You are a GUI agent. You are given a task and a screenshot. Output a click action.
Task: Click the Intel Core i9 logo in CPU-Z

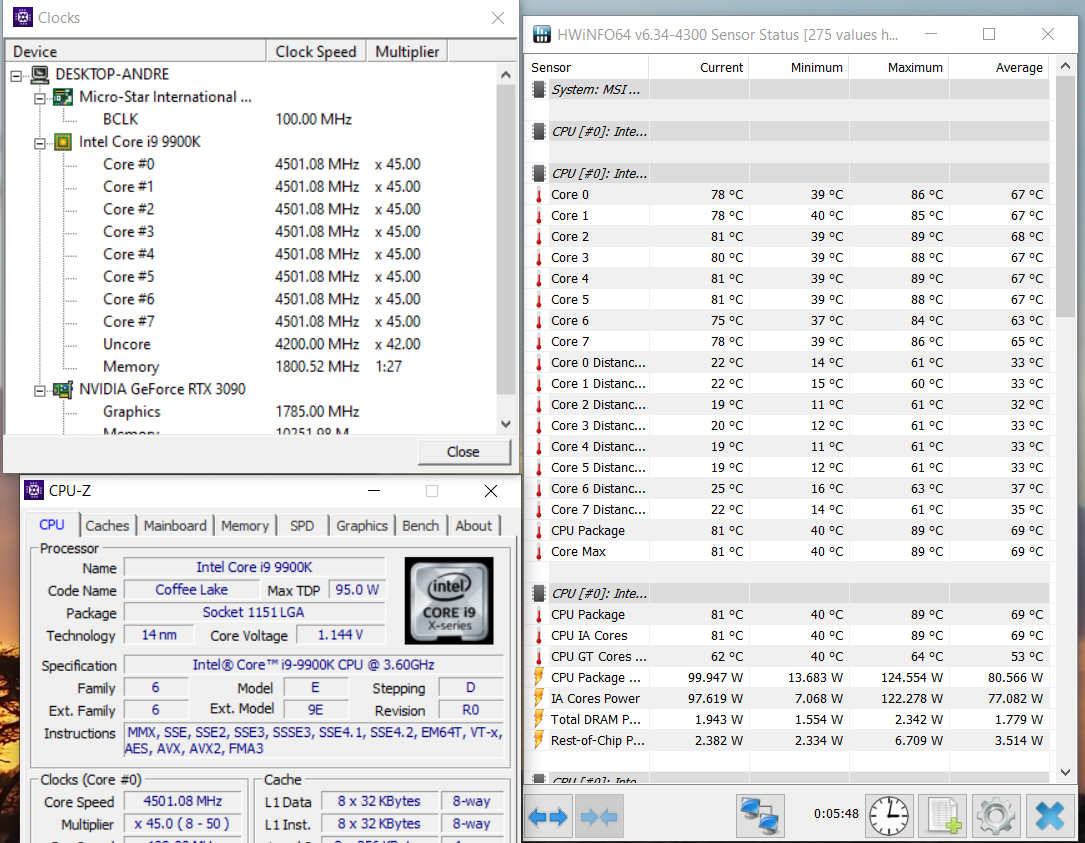pyautogui.click(x=449, y=601)
